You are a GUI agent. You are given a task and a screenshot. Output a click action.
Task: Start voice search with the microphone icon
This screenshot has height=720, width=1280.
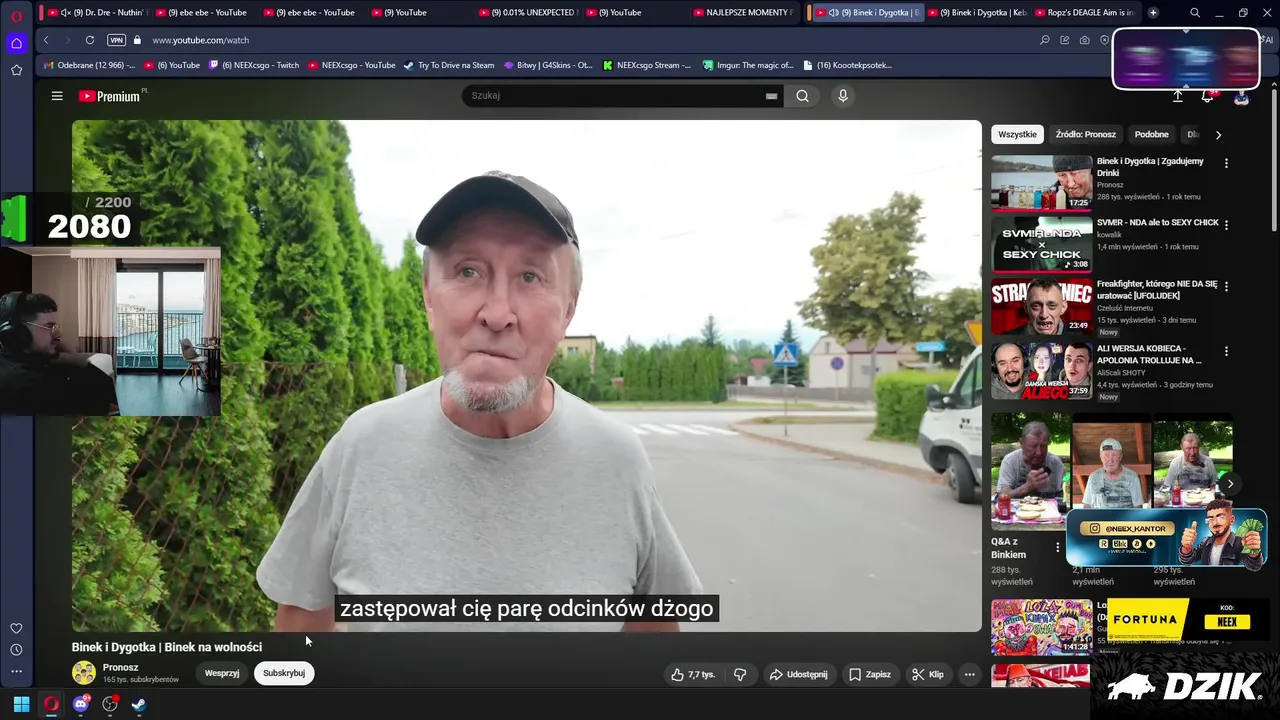pos(843,96)
